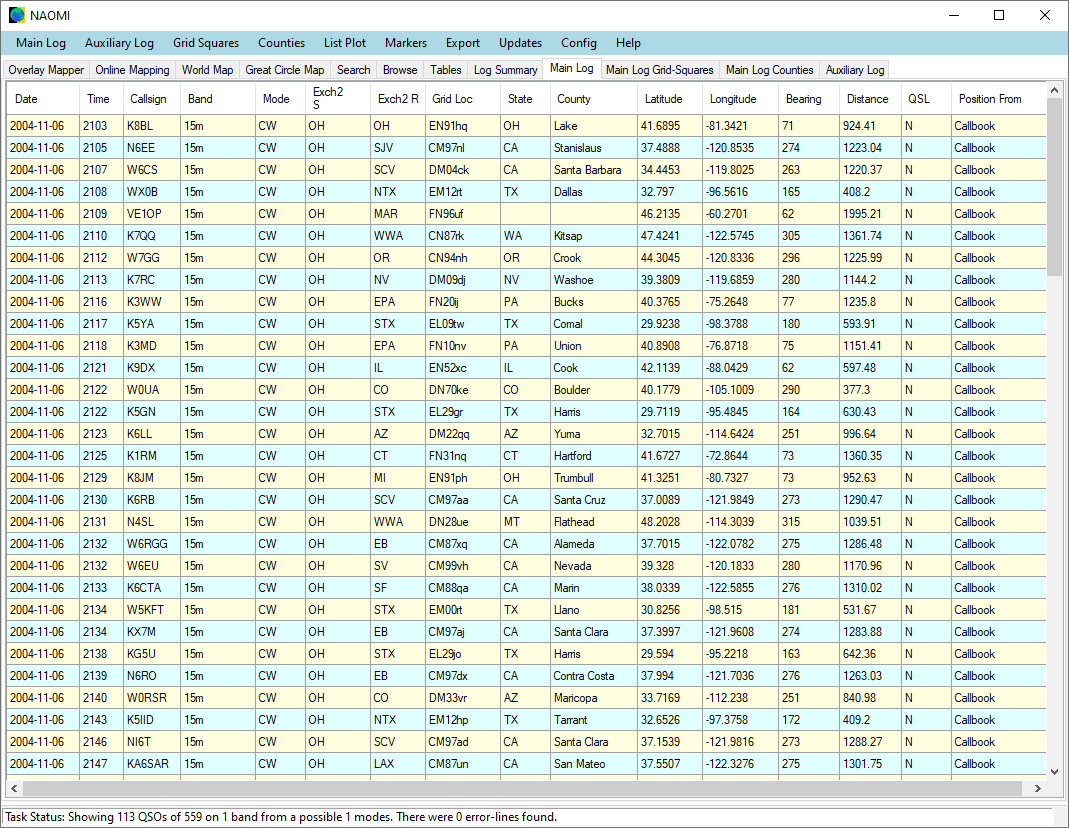Click the State column header

526,99
